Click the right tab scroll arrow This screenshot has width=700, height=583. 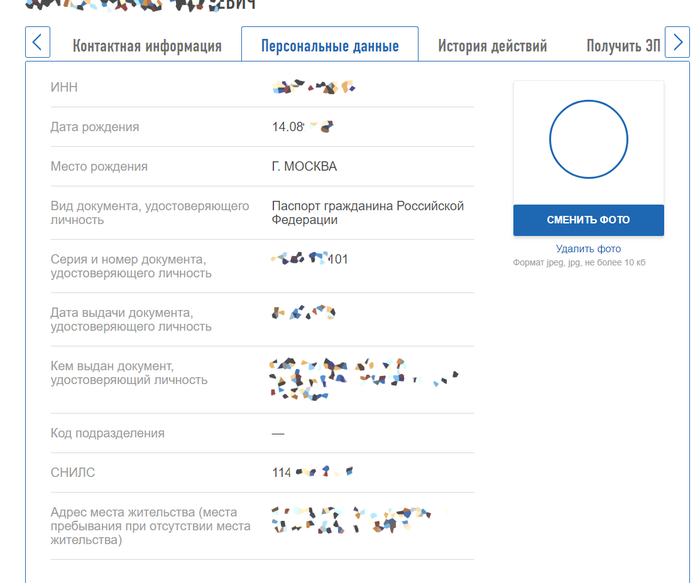pyautogui.click(x=678, y=43)
